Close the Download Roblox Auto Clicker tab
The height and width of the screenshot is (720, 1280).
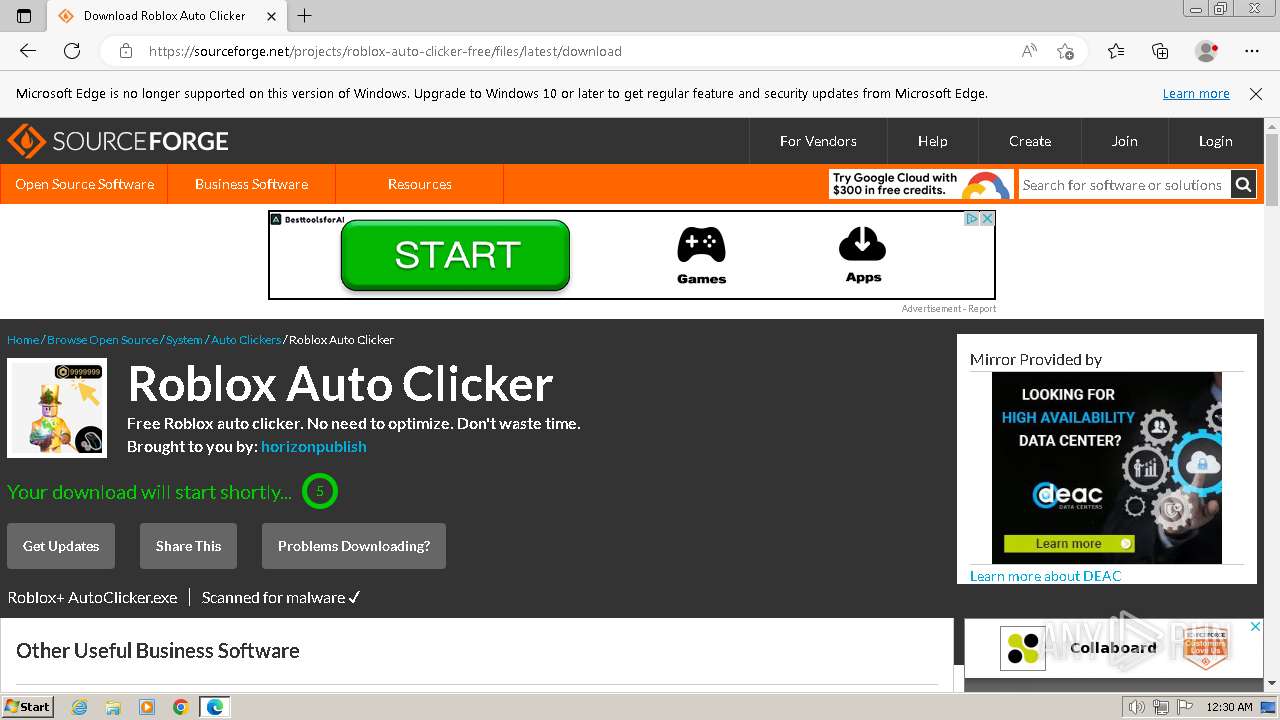tap(272, 16)
